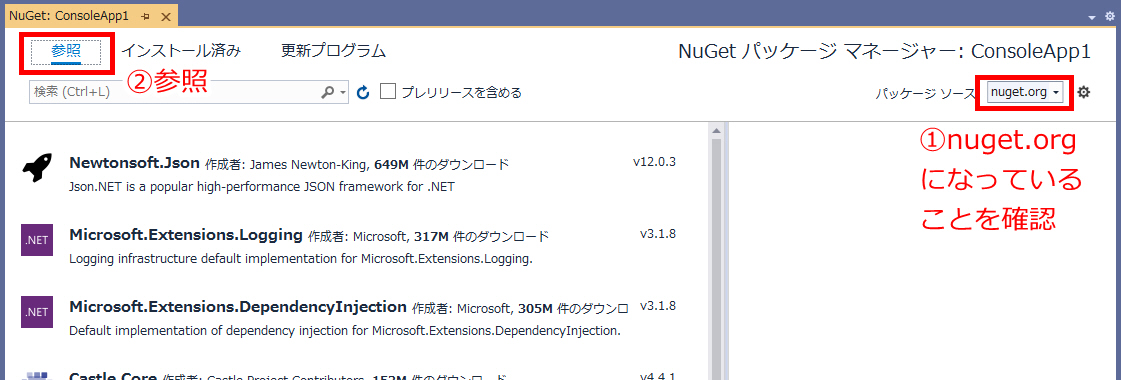Viewport: 1121px width, 380px height.
Task: Click the pin icon on ConsoleApp1 tab
Action: pyautogui.click(x=146, y=16)
